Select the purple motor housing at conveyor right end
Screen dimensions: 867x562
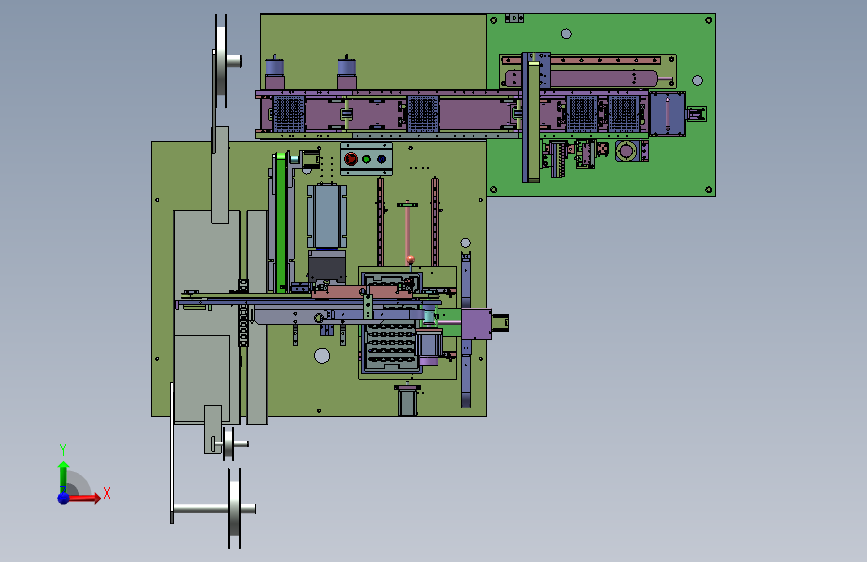[667, 114]
